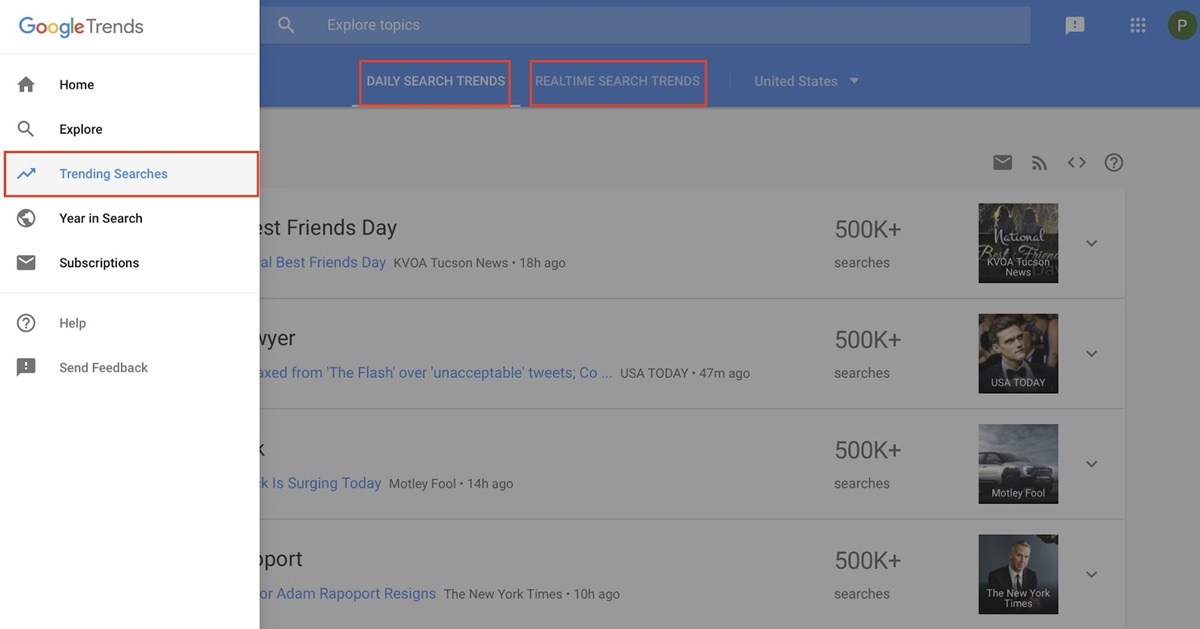The height and width of the screenshot is (629, 1200).
Task: Click the Send Feedback sidebar item
Action: coord(103,367)
